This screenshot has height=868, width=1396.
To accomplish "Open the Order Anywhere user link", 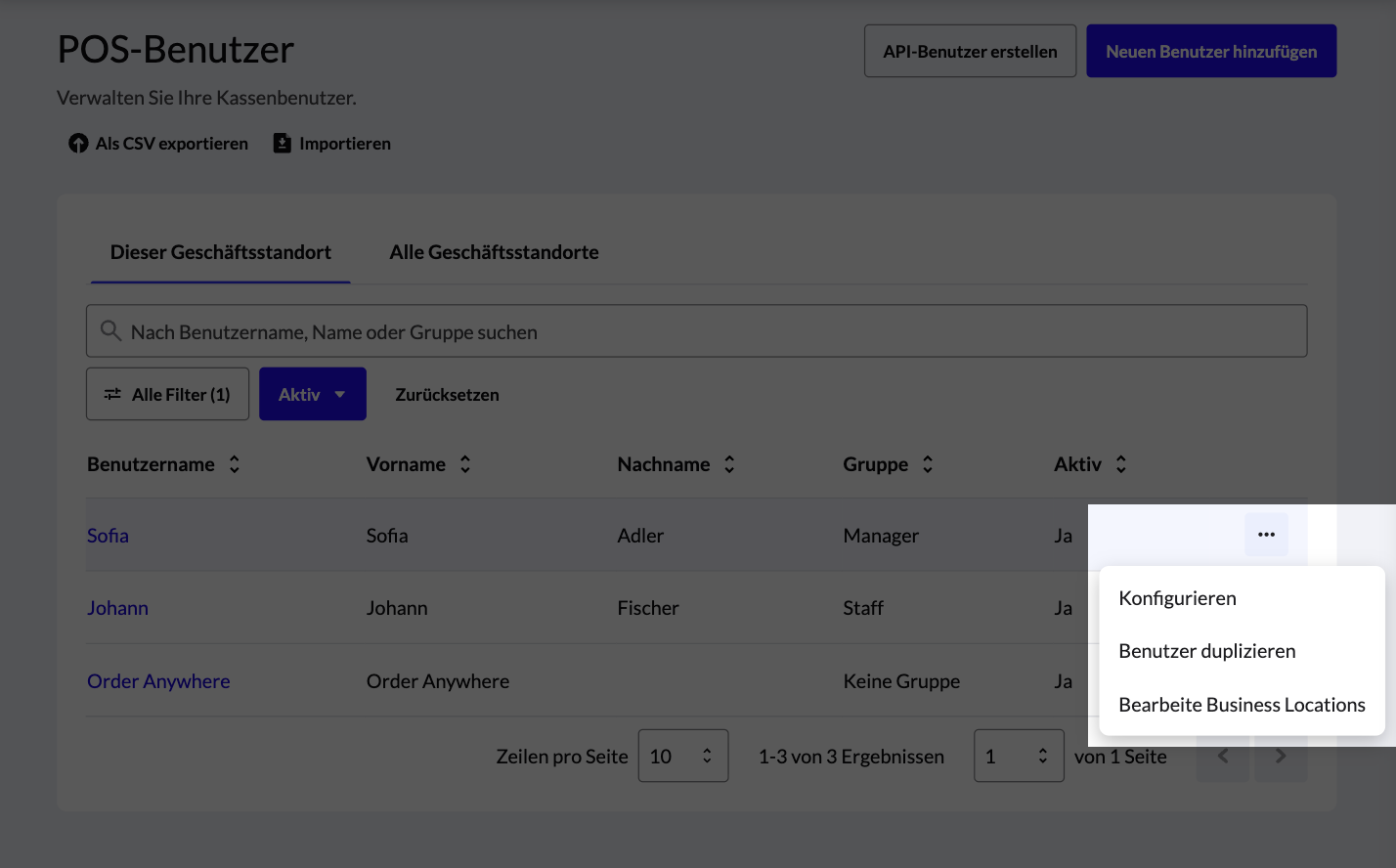I will [158, 681].
